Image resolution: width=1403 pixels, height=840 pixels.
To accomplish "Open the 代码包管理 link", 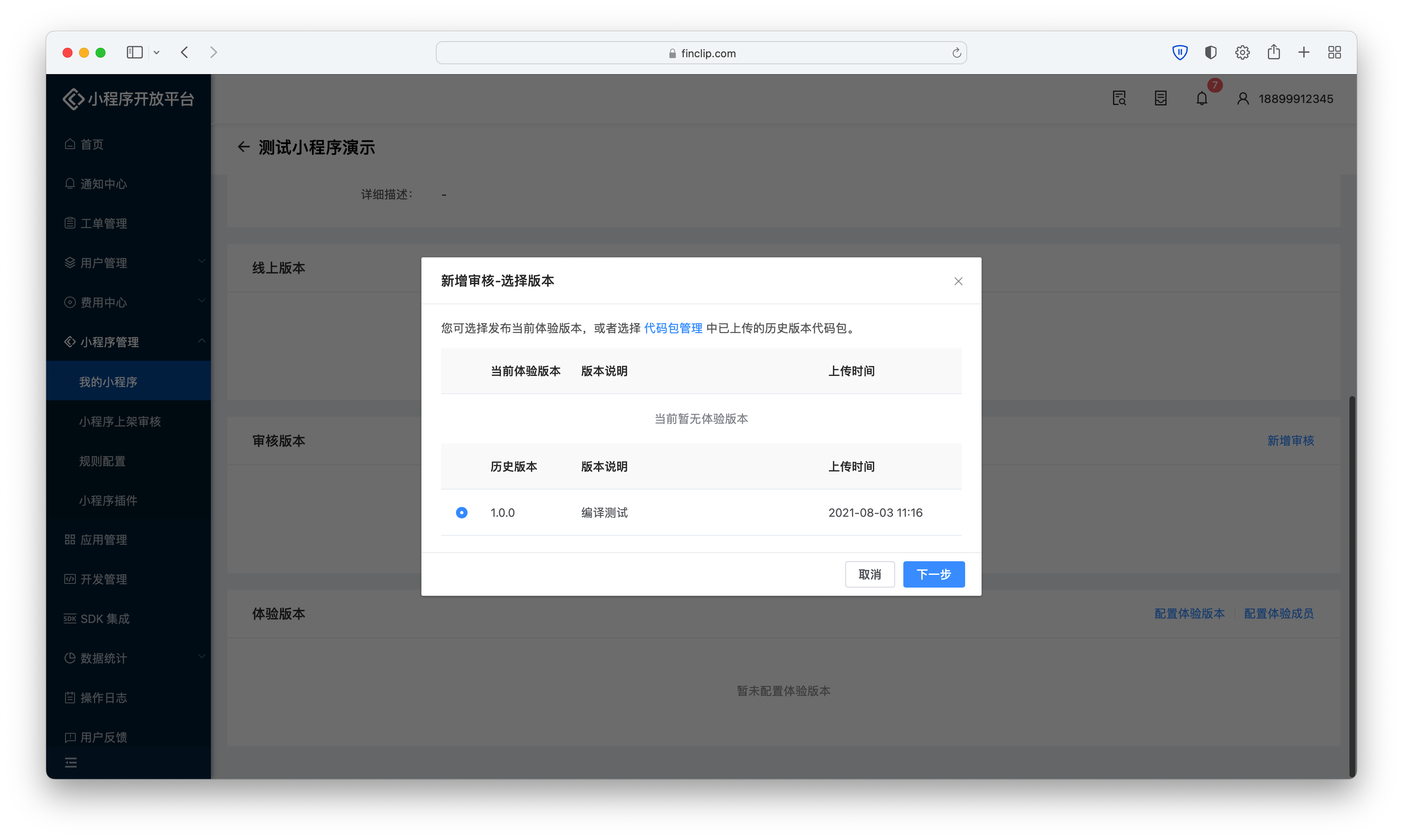I will point(673,328).
